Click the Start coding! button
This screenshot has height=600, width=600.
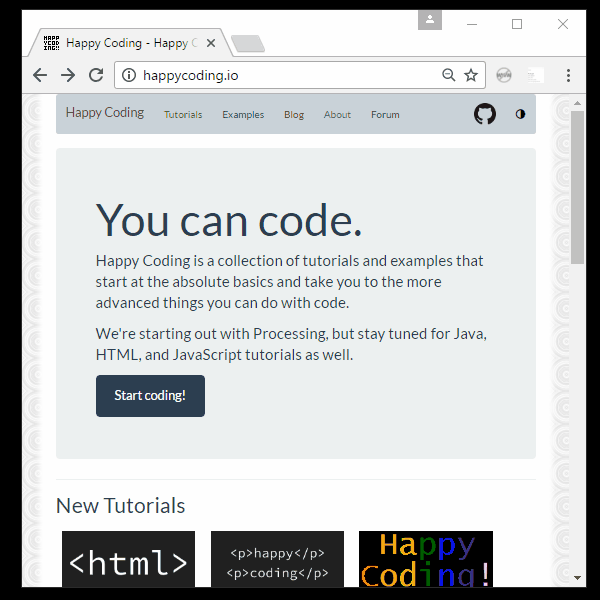150,396
